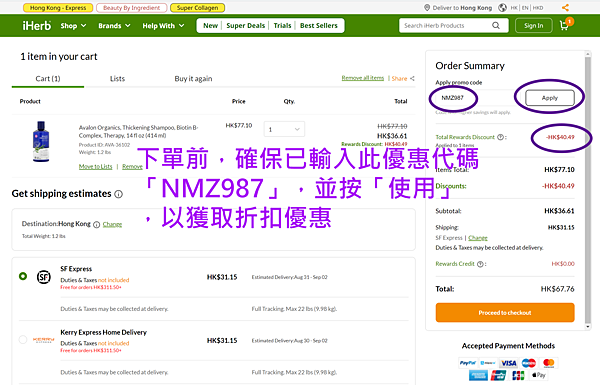Click the Apple Pay payment icon

539,375
